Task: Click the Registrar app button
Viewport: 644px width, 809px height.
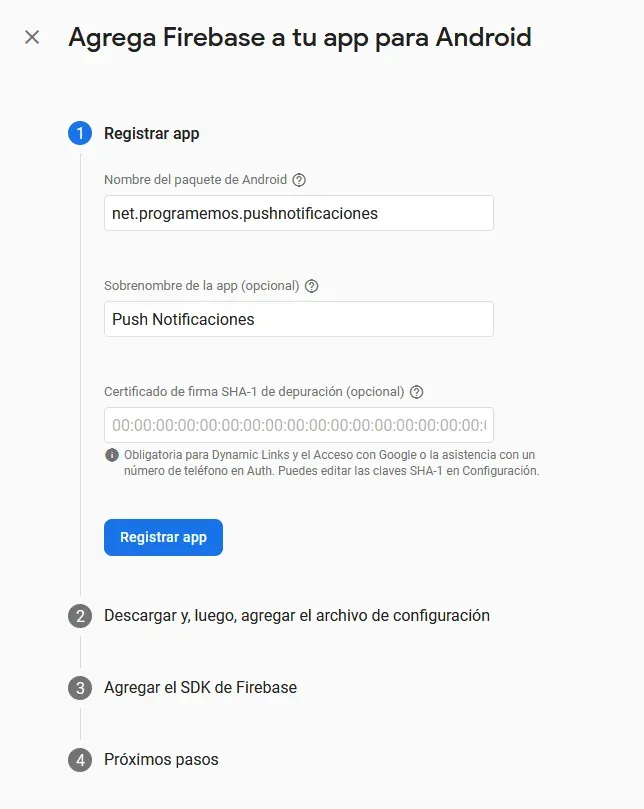Action: coord(163,537)
